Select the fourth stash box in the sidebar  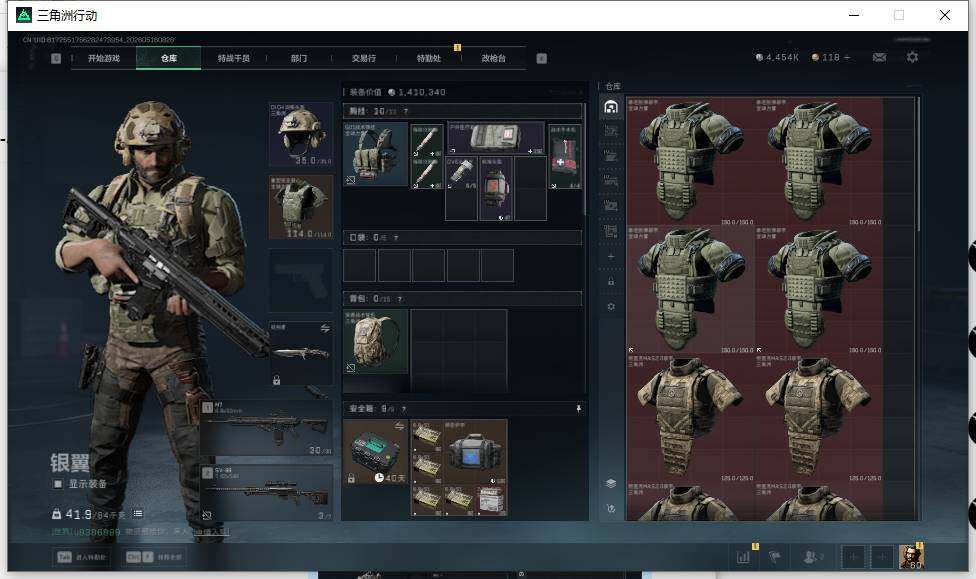pos(611,181)
